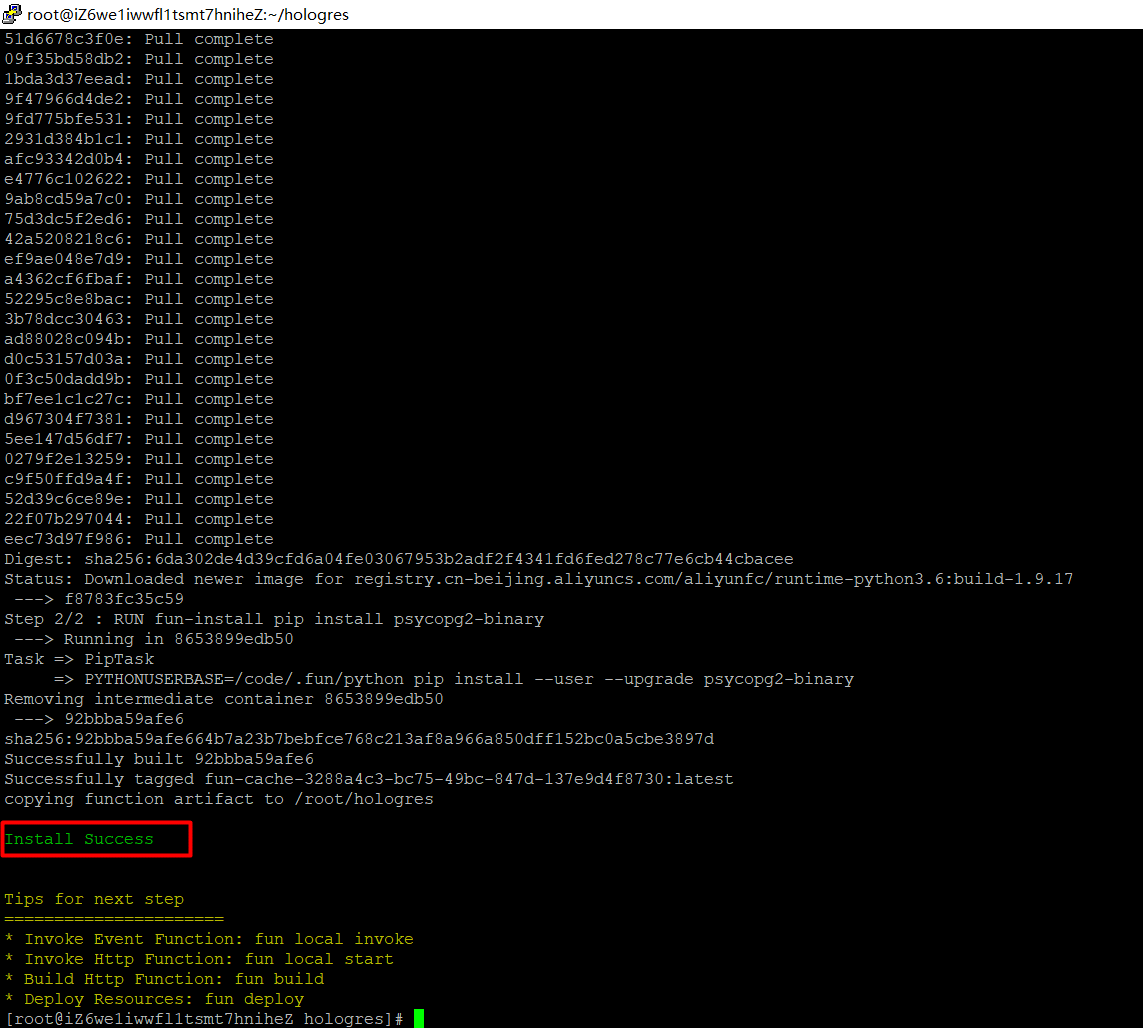This screenshot has height=1028, width=1143.
Task: Click the 'sha256:92bbba59afe664b7...' line
Action: point(359,739)
